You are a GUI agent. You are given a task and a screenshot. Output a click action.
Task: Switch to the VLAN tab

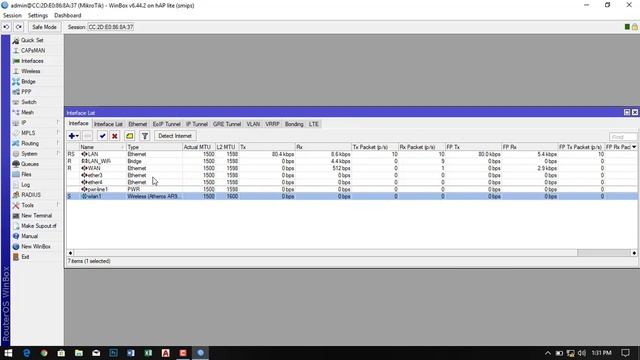tap(253, 124)
